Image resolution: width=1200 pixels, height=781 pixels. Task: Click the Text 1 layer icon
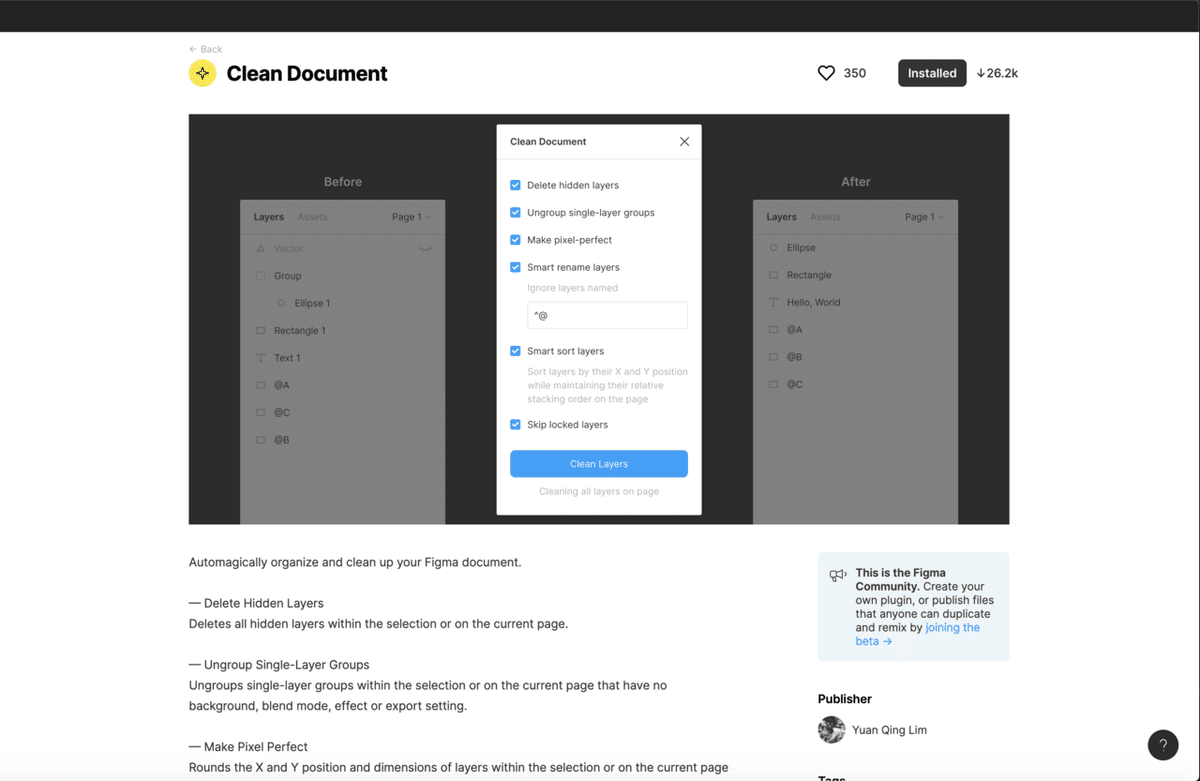coord(261,358)
